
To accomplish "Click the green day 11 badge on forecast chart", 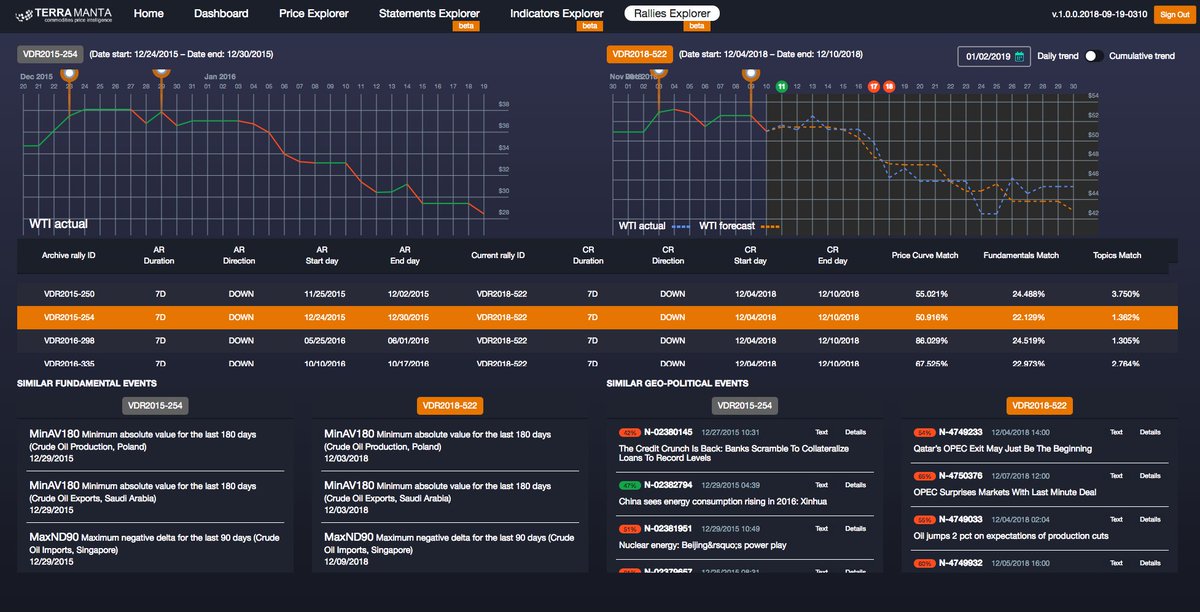I will point(782,87).
